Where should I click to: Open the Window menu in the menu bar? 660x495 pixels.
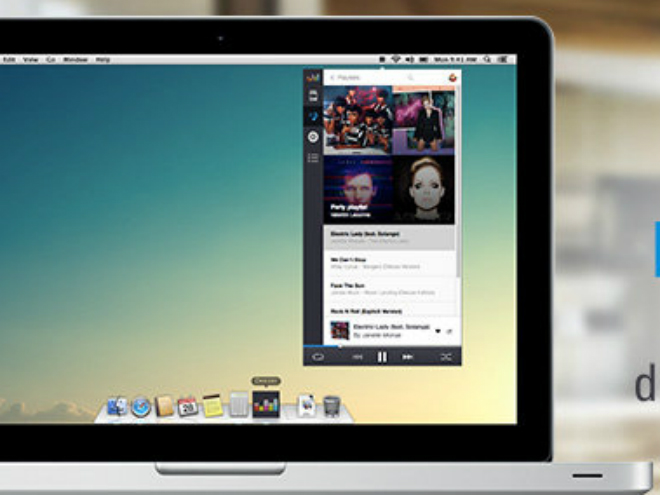[75, 60]
